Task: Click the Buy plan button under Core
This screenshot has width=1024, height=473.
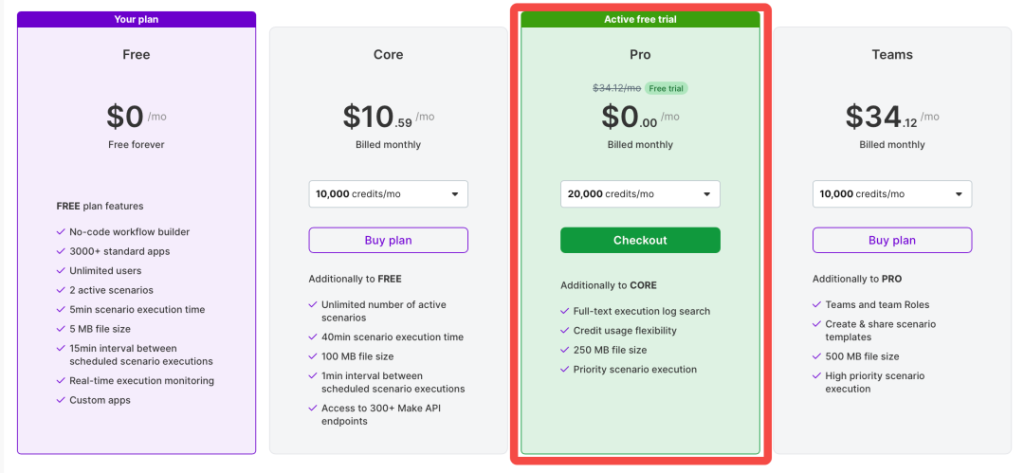Action: point(388,240)
